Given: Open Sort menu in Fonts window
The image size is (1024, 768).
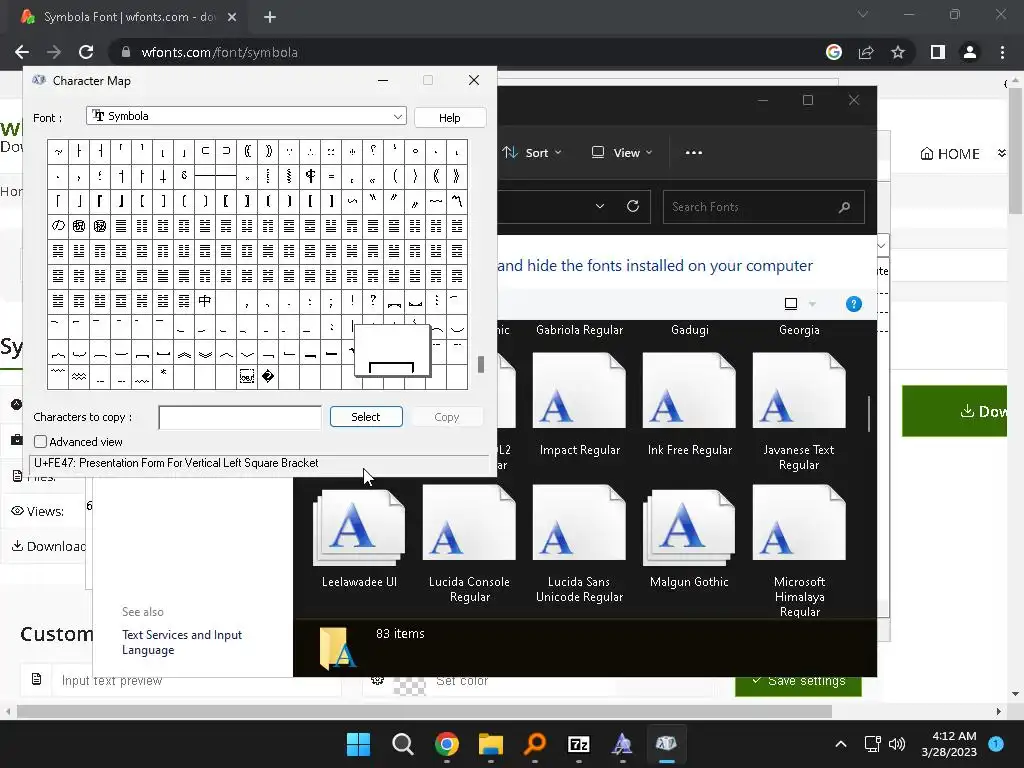Looking at the screenshot, I should (x=532, y=153).
